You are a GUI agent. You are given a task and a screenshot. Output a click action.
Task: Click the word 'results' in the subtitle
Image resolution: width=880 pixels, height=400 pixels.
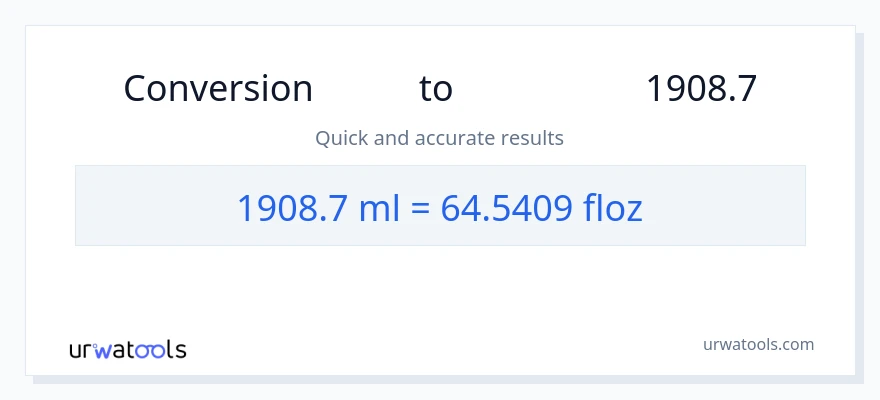(533, 138)
